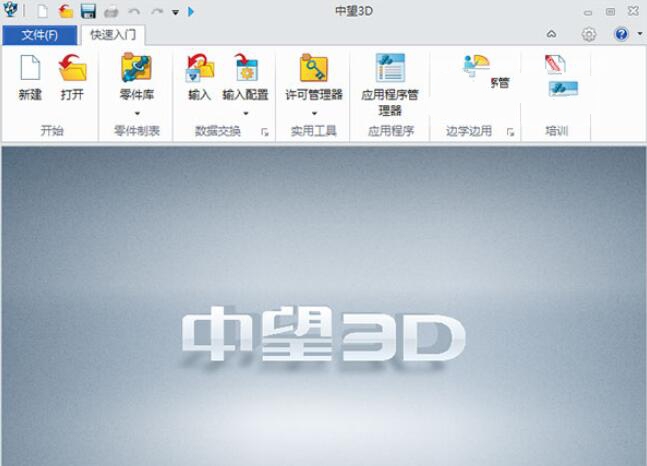Select the 快速入门 tab
The width and height of the screenshot is (647, 466).
[113, 35]
